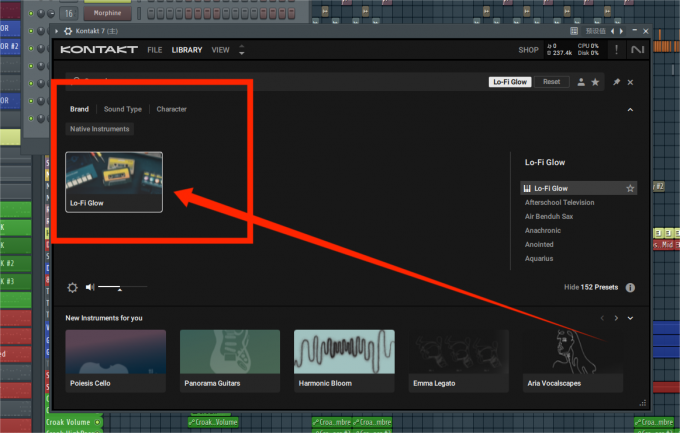
Task: Open the Kontakt 7 plugin gear options
Action: (x=68, y=31)
